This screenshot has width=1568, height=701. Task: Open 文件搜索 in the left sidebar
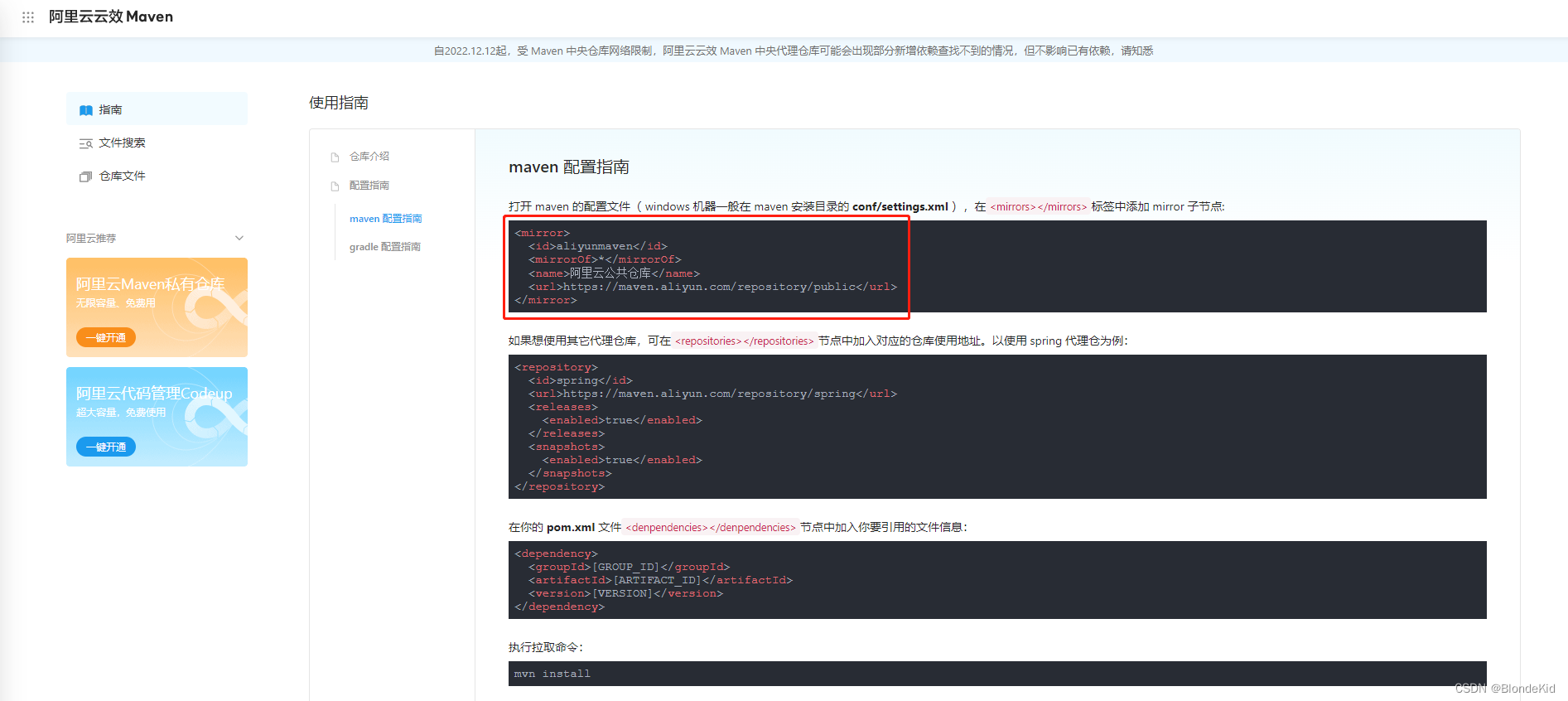pyautogui.click(x=157, y=143)
